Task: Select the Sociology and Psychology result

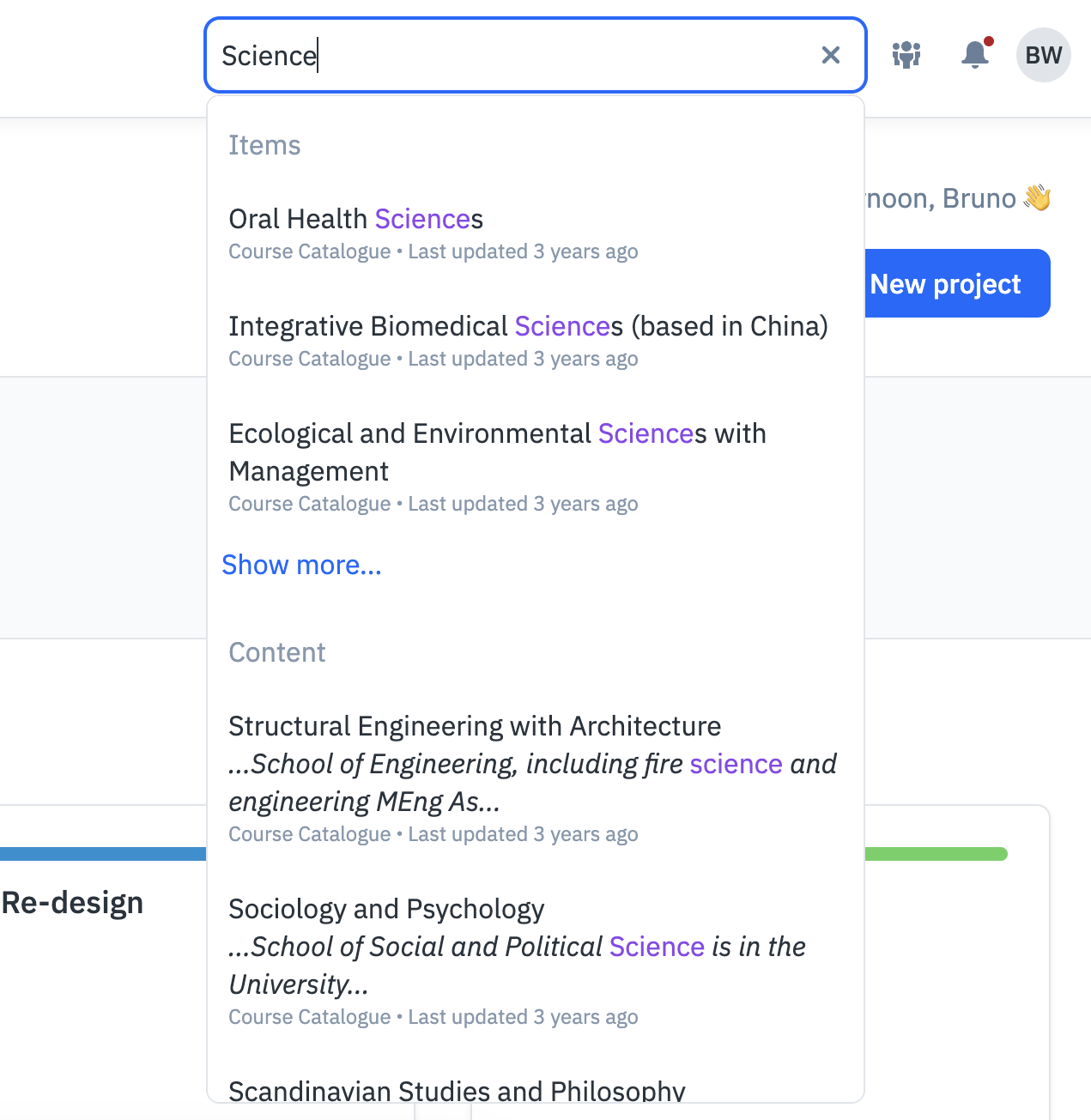Action: coord(386,909)
